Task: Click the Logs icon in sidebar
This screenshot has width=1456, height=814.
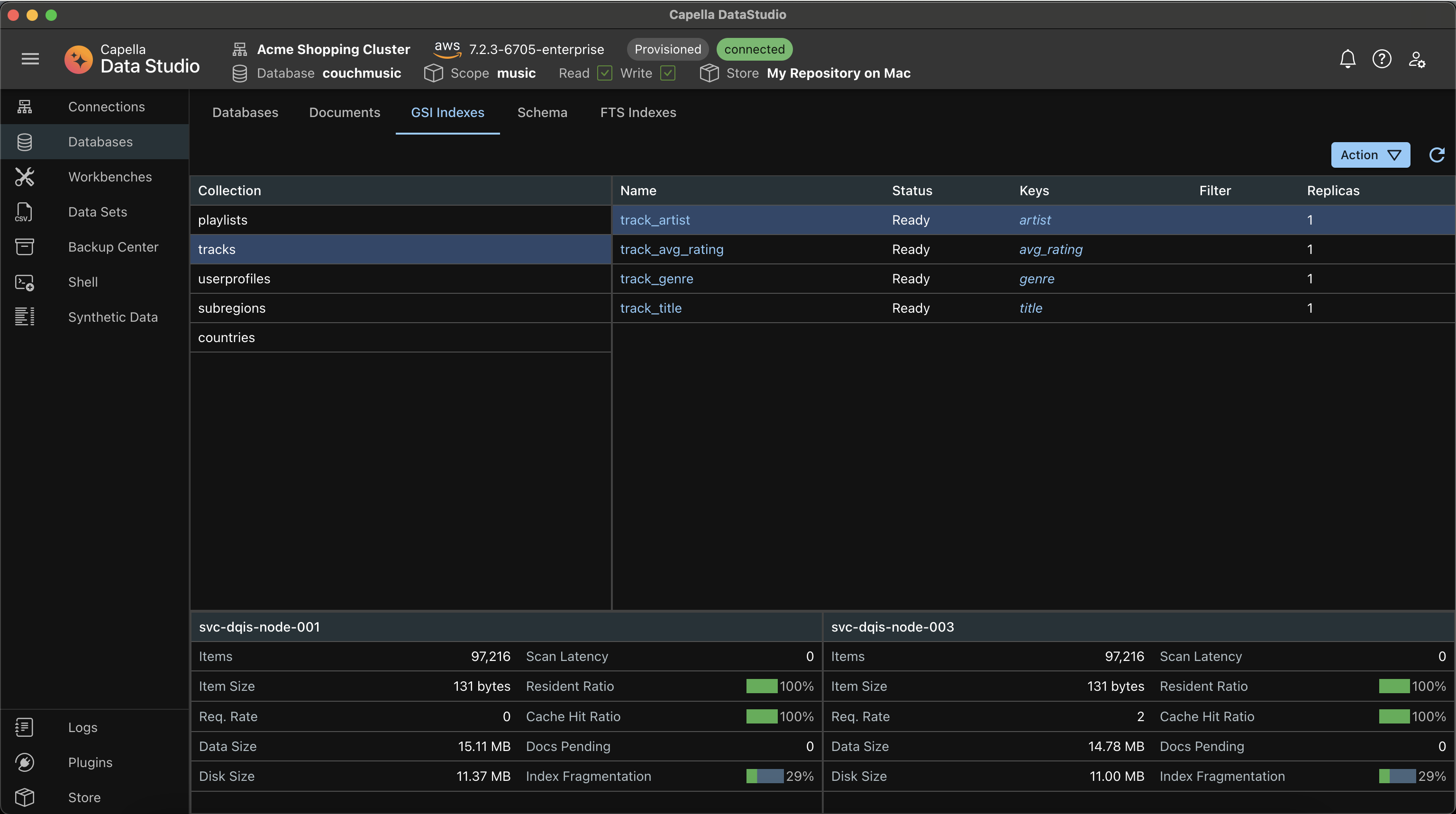Action: (x=24, y=727)
